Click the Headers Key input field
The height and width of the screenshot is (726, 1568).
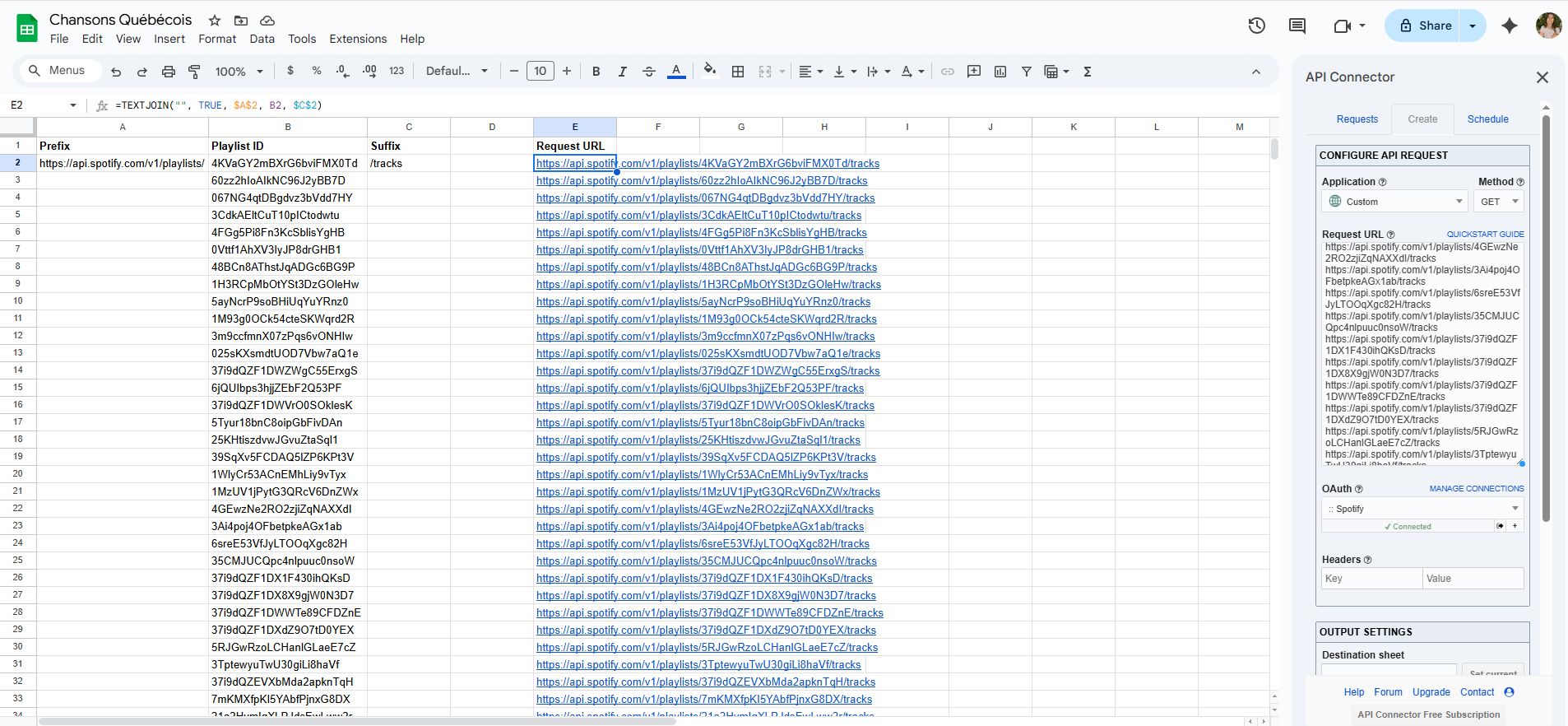click(1372, 579)
